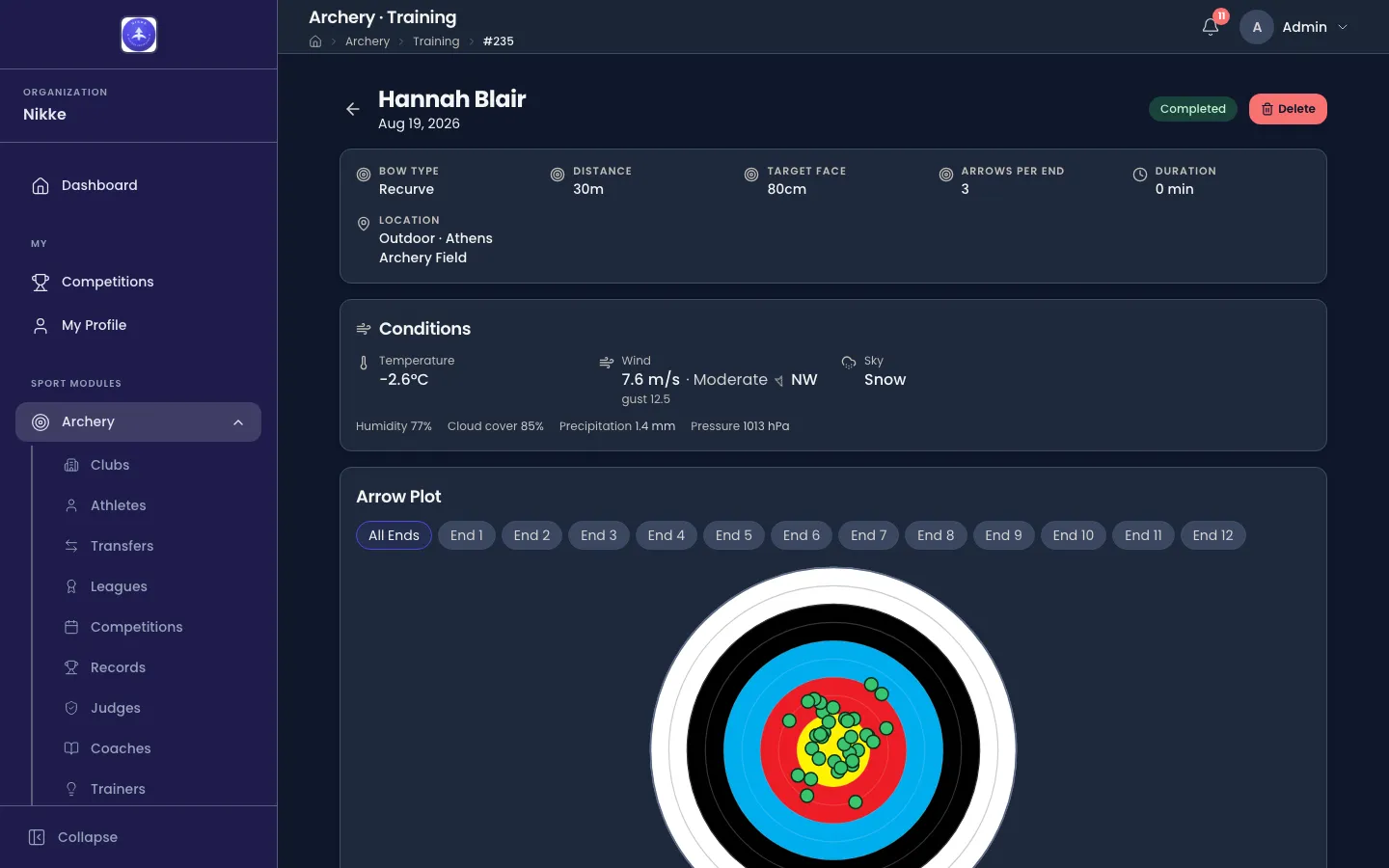
Task: Click the Sky snow cloud icon
Action: (x=849, y=363)
